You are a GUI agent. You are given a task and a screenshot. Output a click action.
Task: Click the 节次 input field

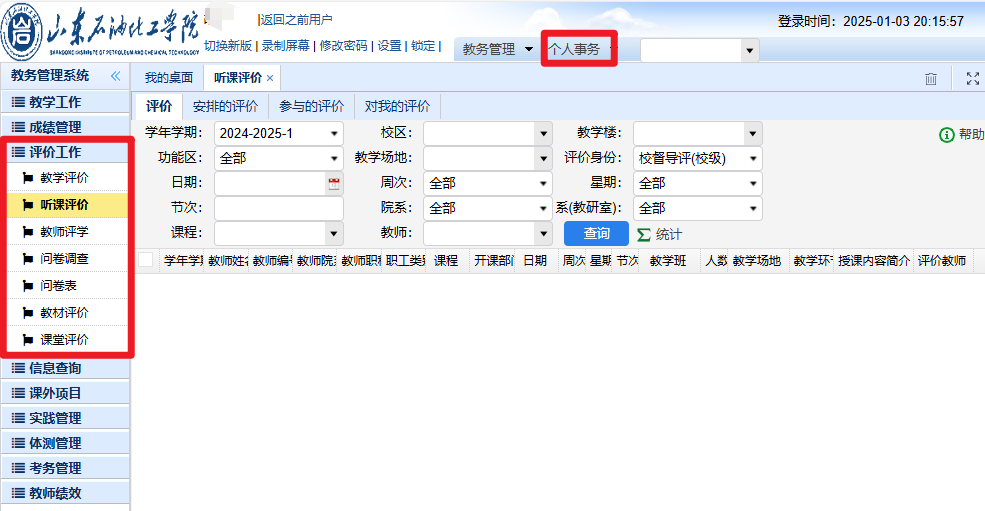(278, 208)
